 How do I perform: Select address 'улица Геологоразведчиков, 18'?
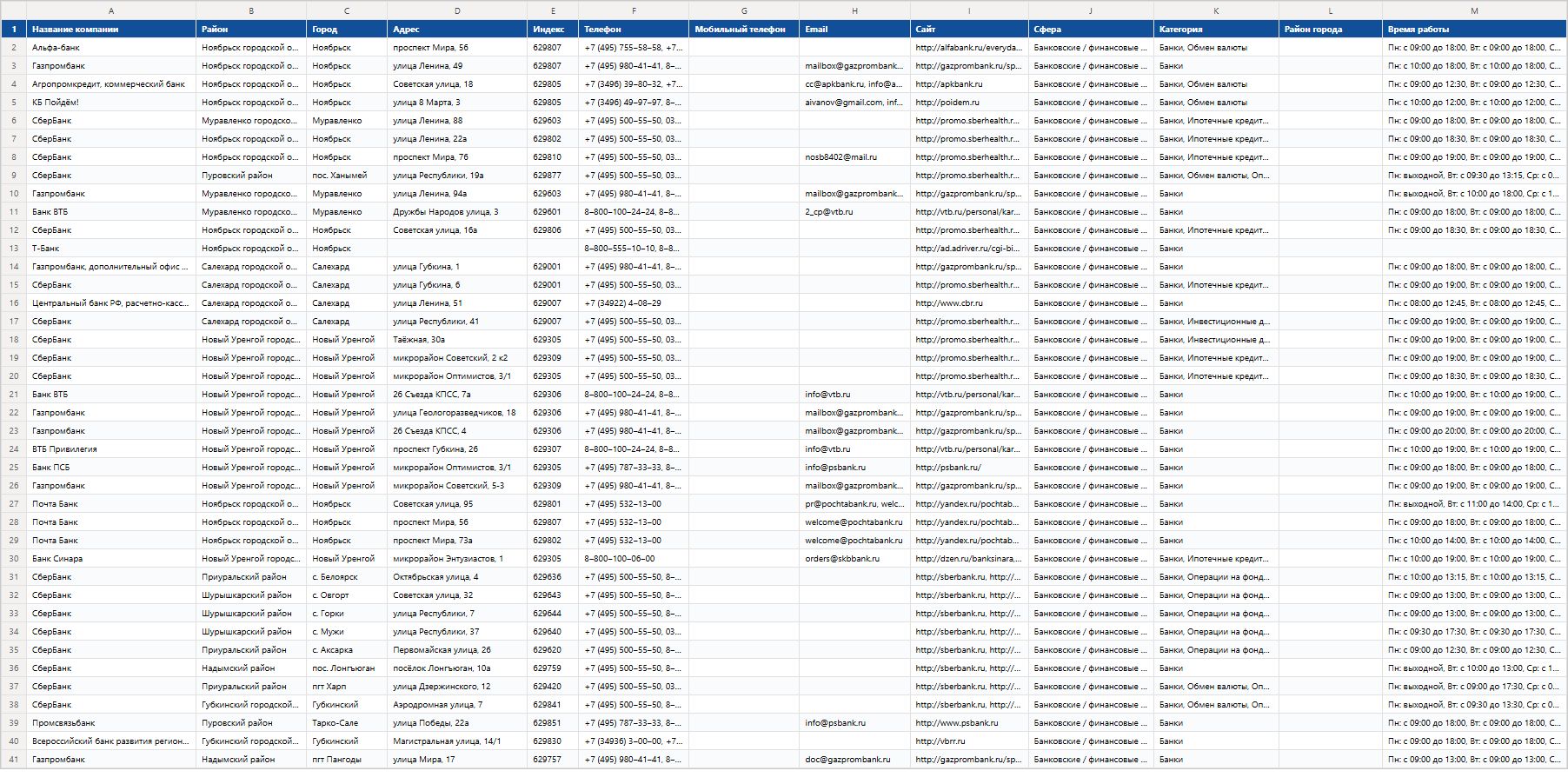[x=457, y=413]
